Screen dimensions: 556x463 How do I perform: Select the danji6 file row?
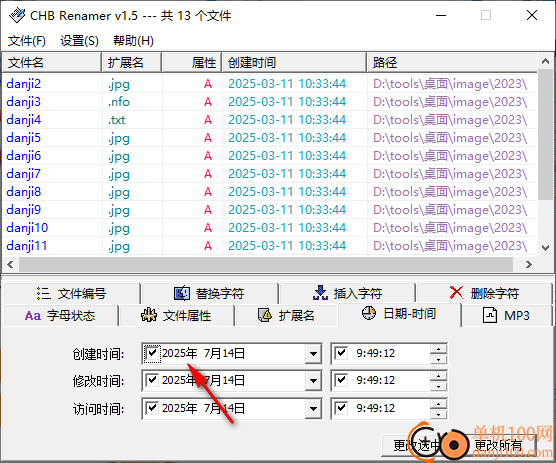pyautogui.click(x=269, y=156)
